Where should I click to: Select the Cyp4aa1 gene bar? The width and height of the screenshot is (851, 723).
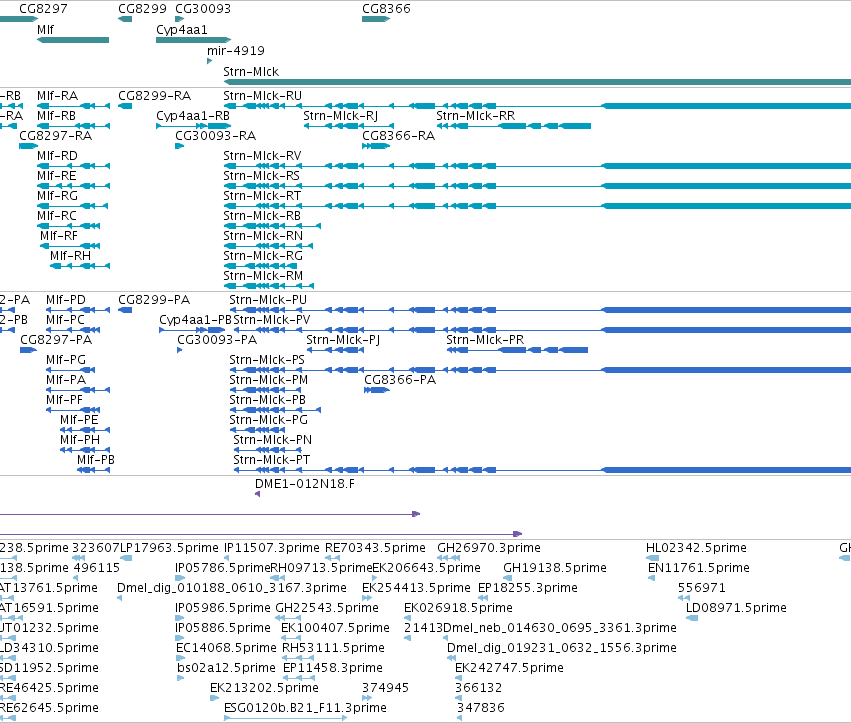[193, 40]
